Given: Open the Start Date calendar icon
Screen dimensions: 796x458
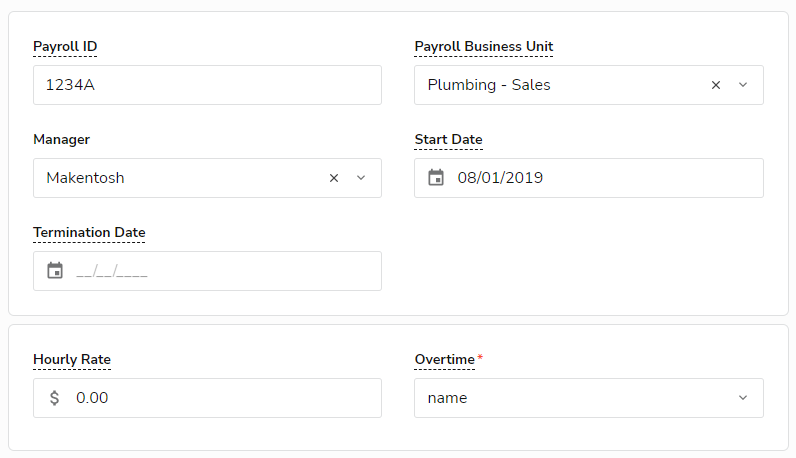Looking at the screenshot, I should click(436, 178).
